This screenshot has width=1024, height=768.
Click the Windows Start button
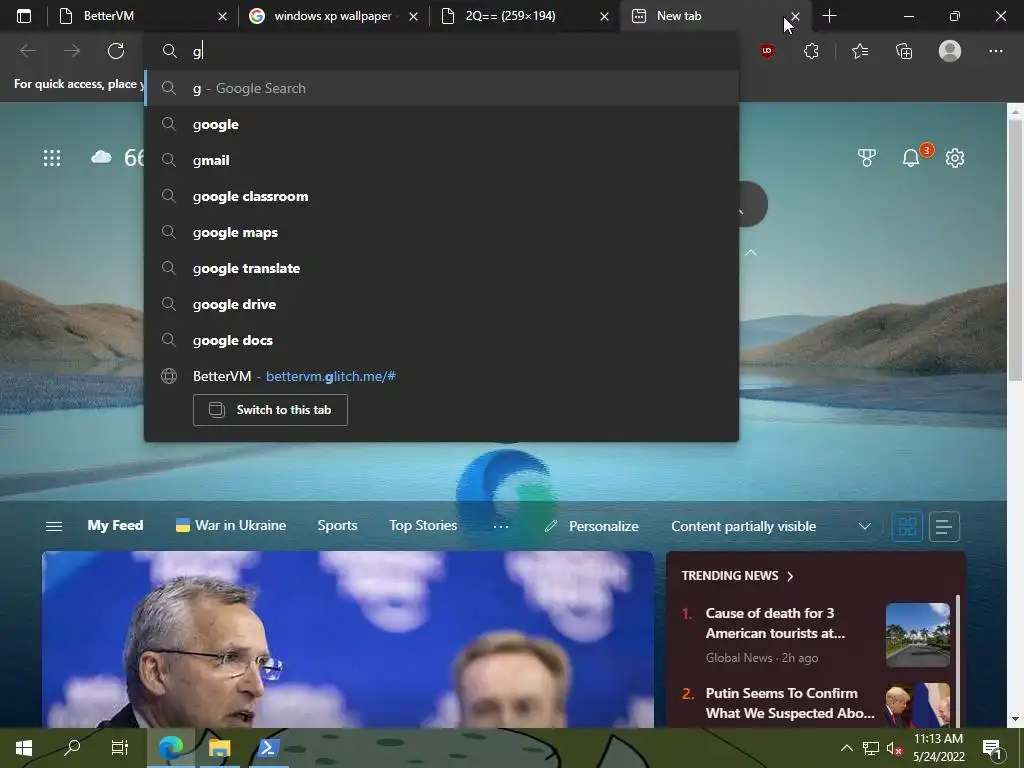click(24, 748)
